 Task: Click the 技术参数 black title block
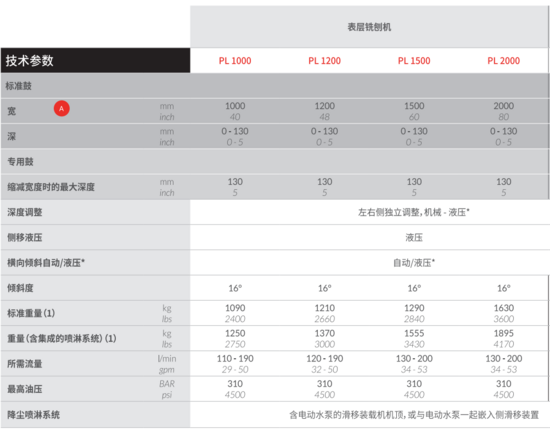click(95, 60)
